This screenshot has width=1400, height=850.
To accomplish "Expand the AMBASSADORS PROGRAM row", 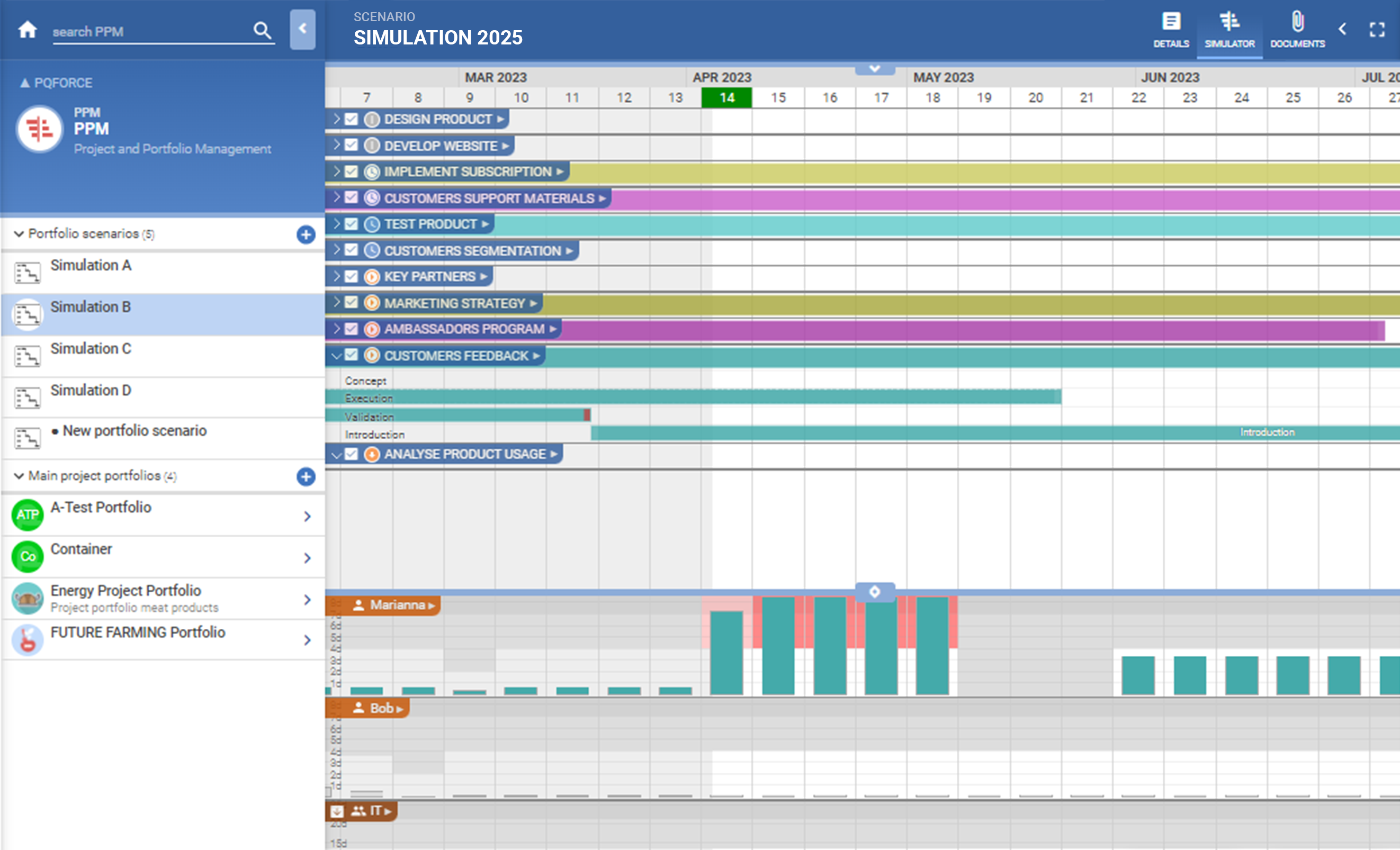I will pos(336,329).
